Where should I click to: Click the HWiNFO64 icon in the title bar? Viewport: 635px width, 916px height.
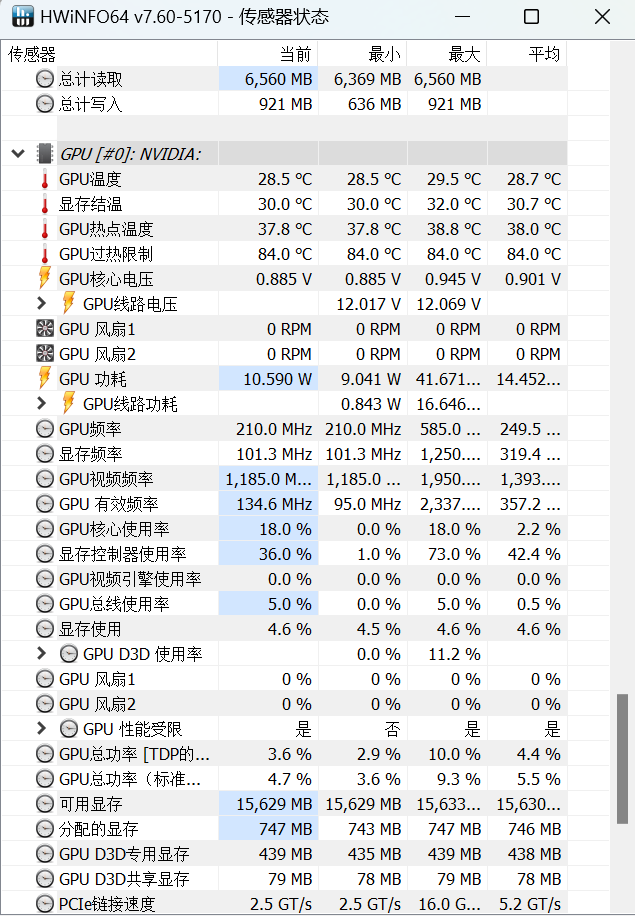point(22,17)
